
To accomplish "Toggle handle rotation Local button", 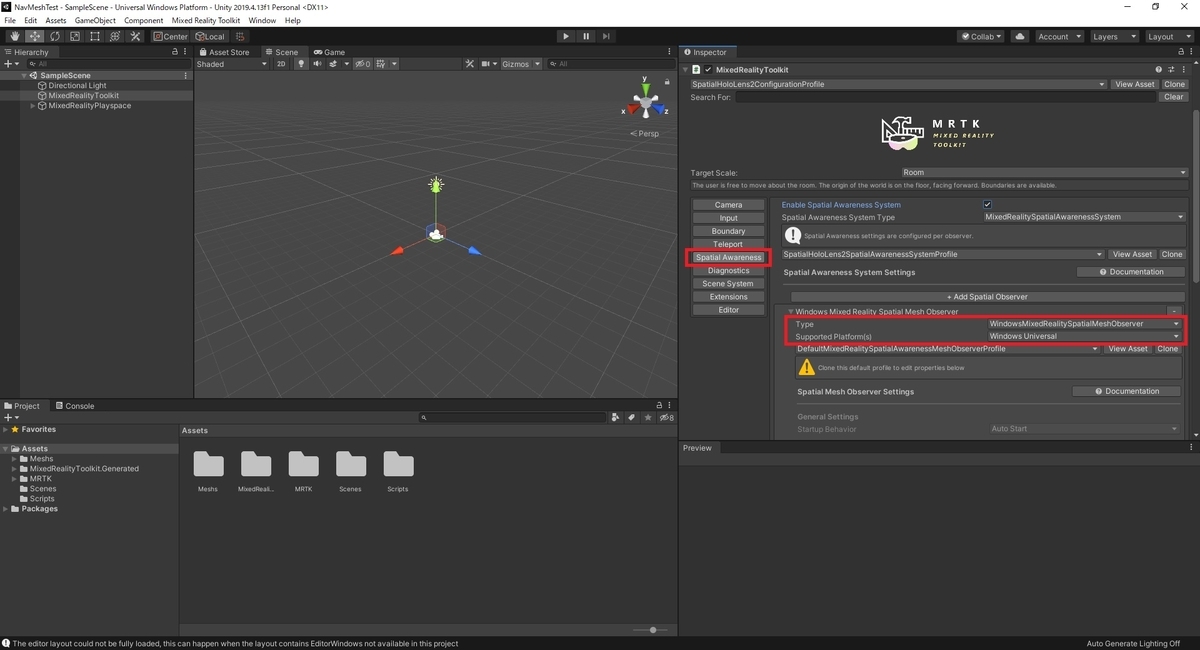I will tap(210, 36).
